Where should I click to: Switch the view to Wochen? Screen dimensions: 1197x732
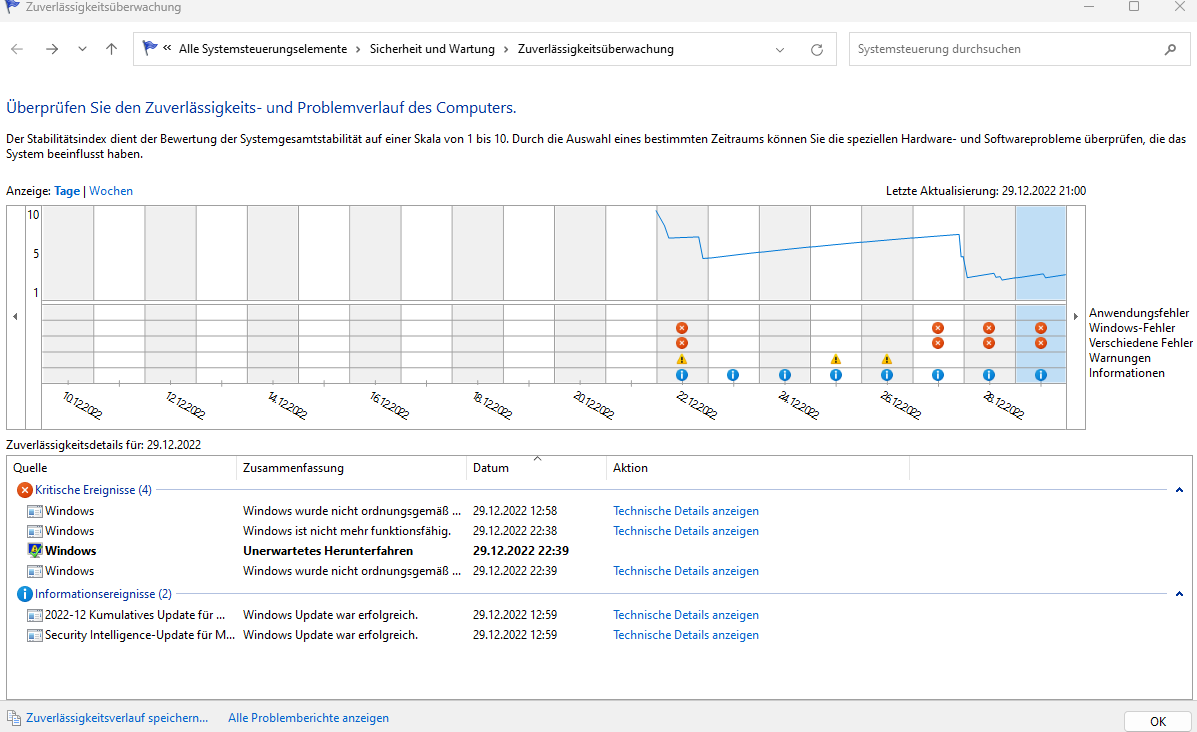[111, 191]
